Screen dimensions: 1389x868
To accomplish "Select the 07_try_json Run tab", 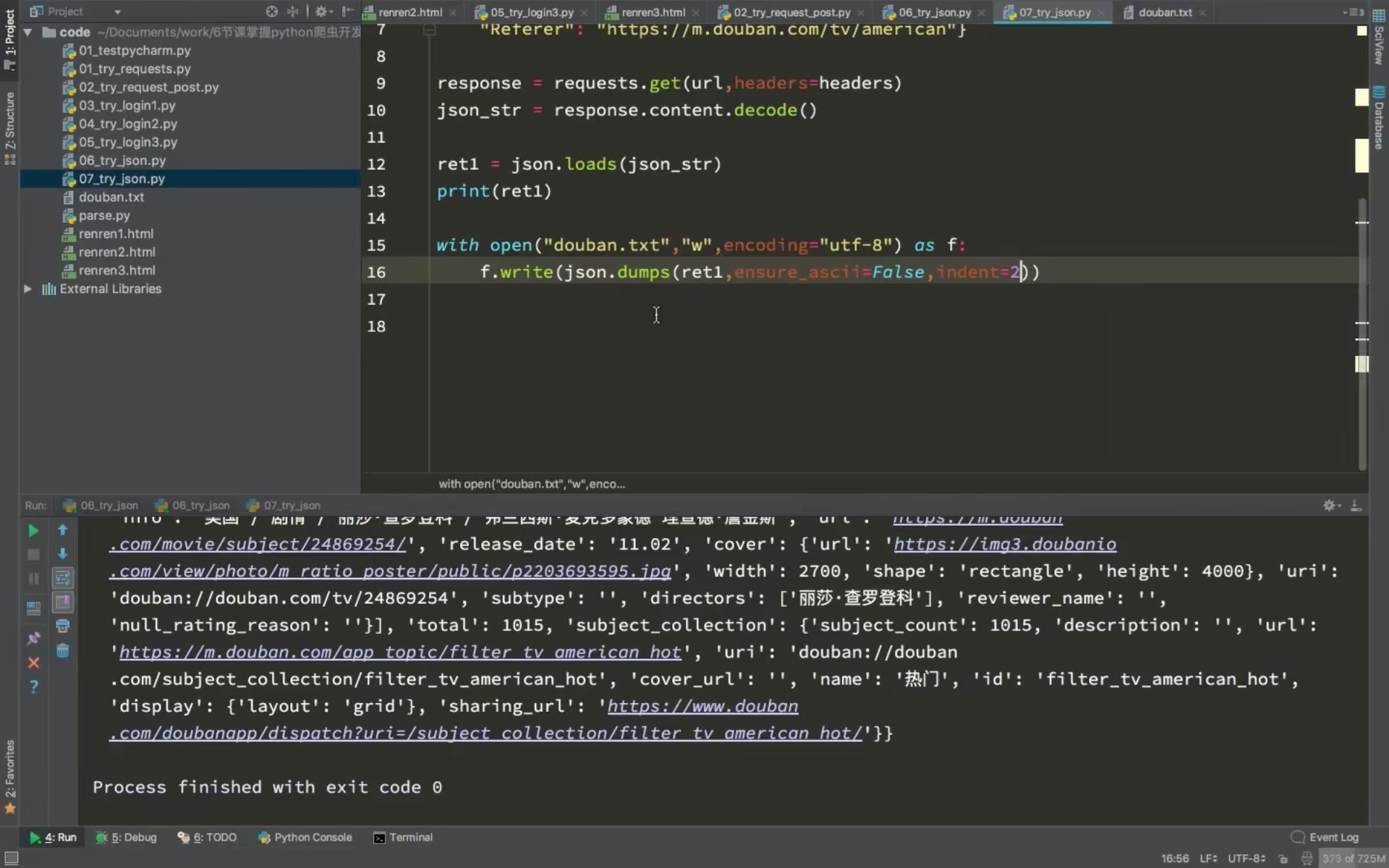I will coord(284,506).
